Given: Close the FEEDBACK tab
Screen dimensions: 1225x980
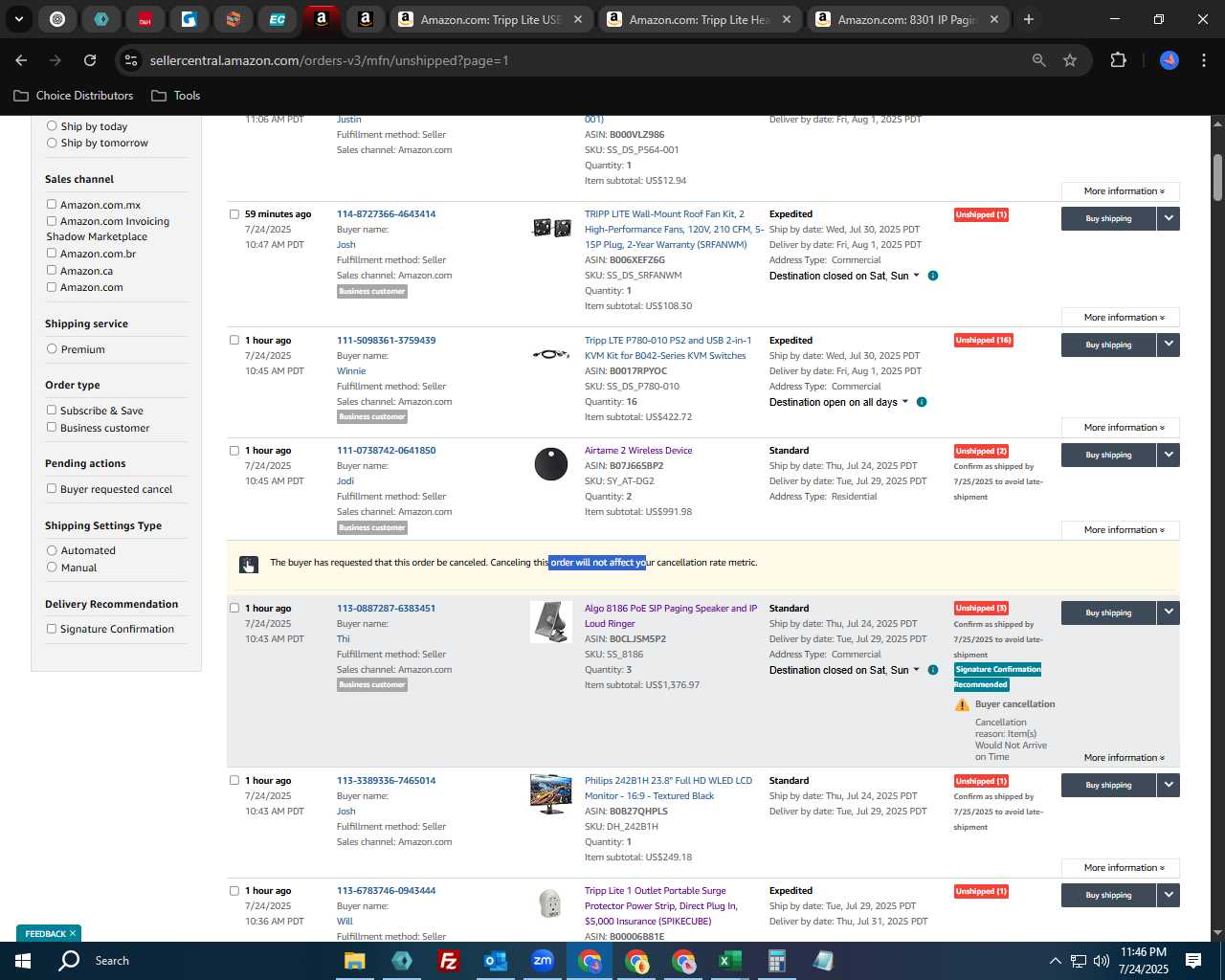Looking at the screenshot, I should [73, 933].
